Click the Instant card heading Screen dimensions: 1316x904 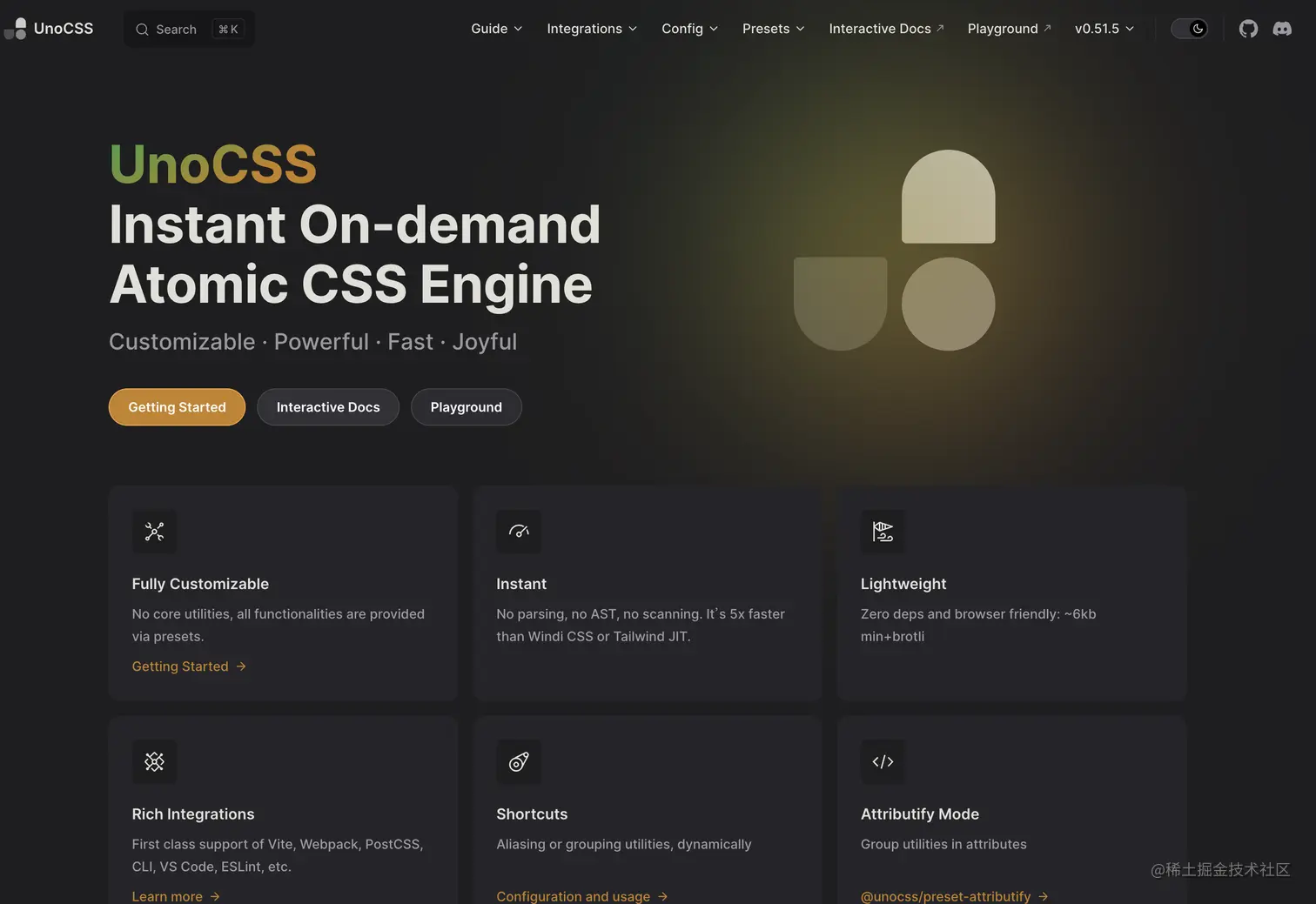(521, 584)
